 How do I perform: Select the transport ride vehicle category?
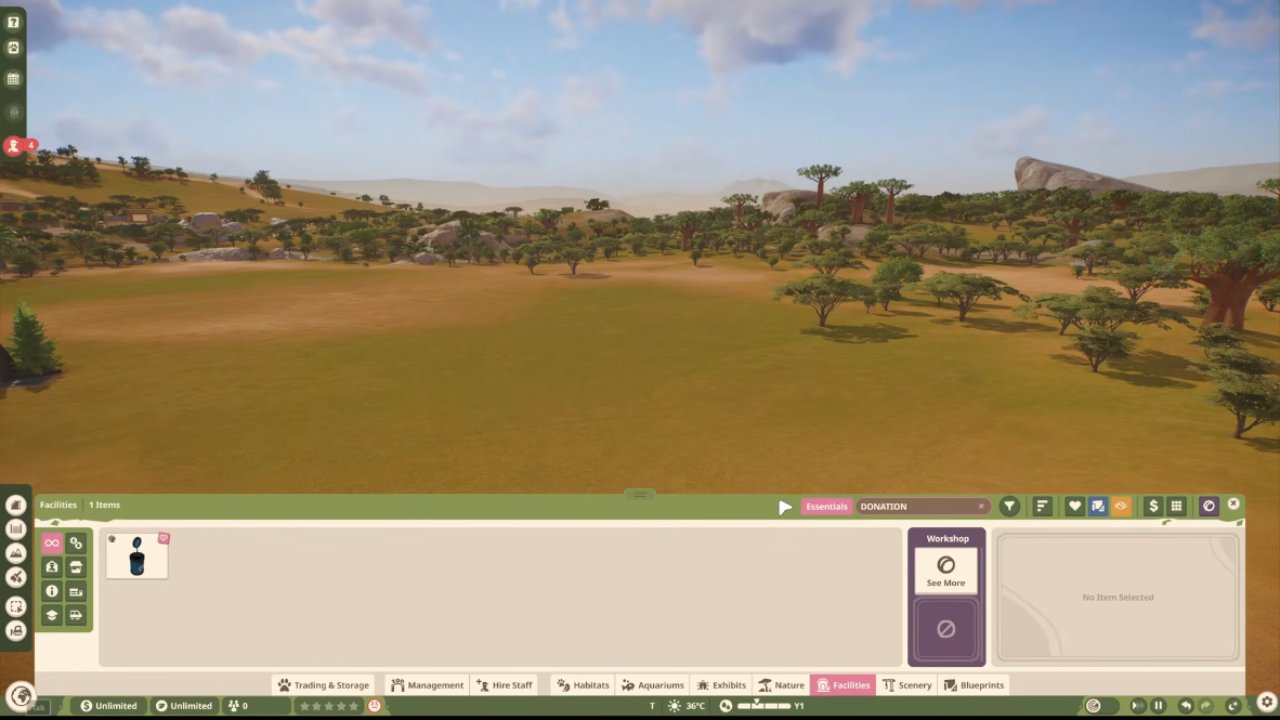pyautogui.click(x=76, y=615)
